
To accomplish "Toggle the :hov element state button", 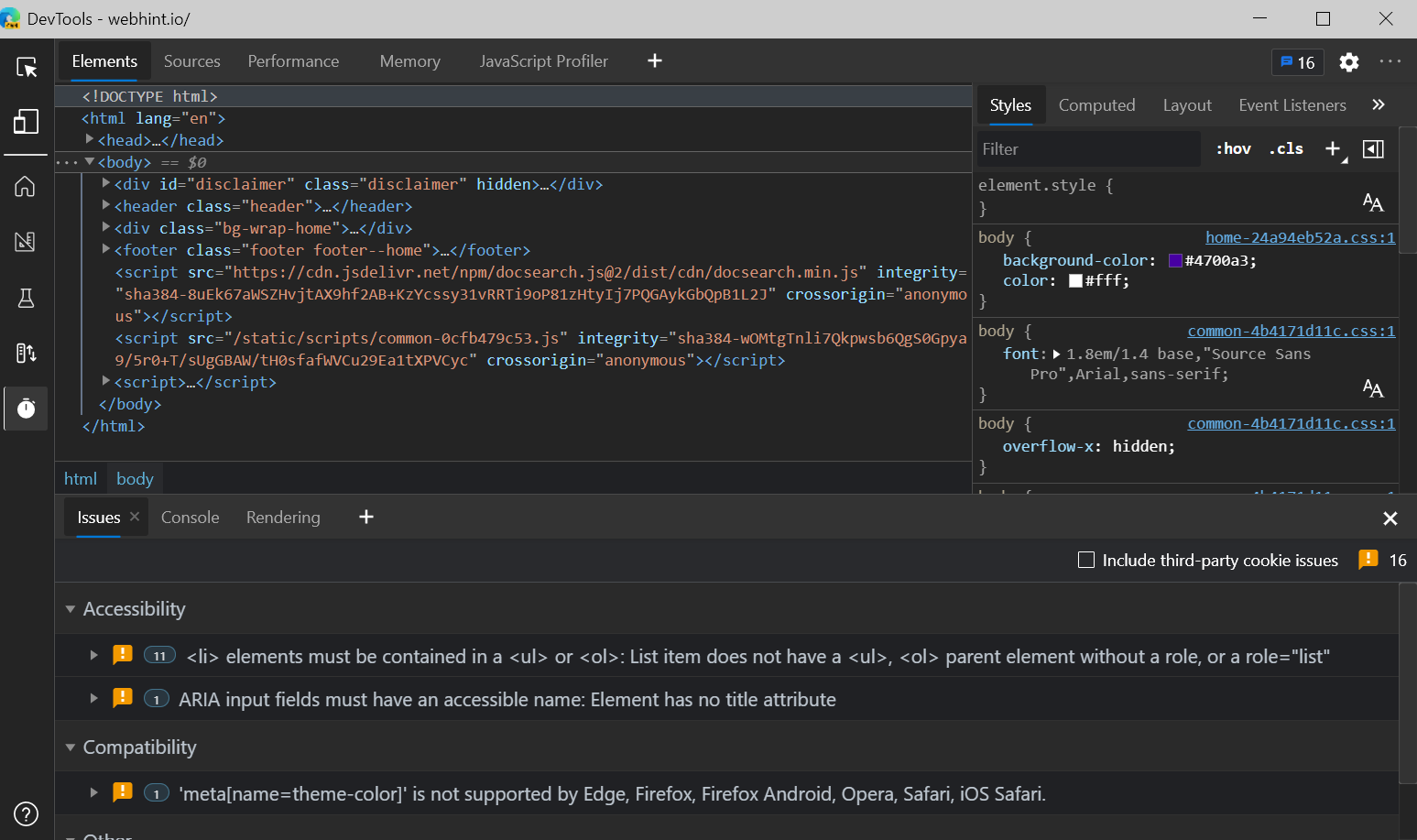I will (1233, 149).
